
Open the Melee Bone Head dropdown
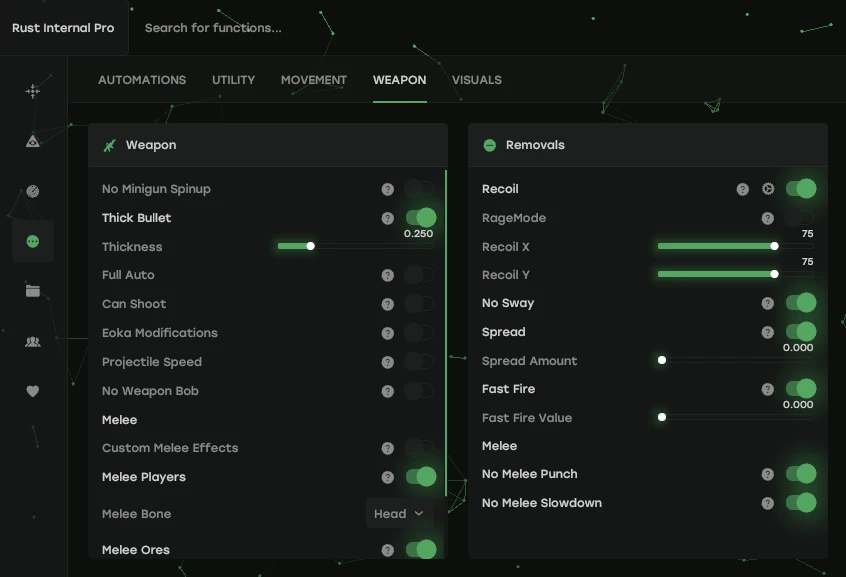coord(399,514)
